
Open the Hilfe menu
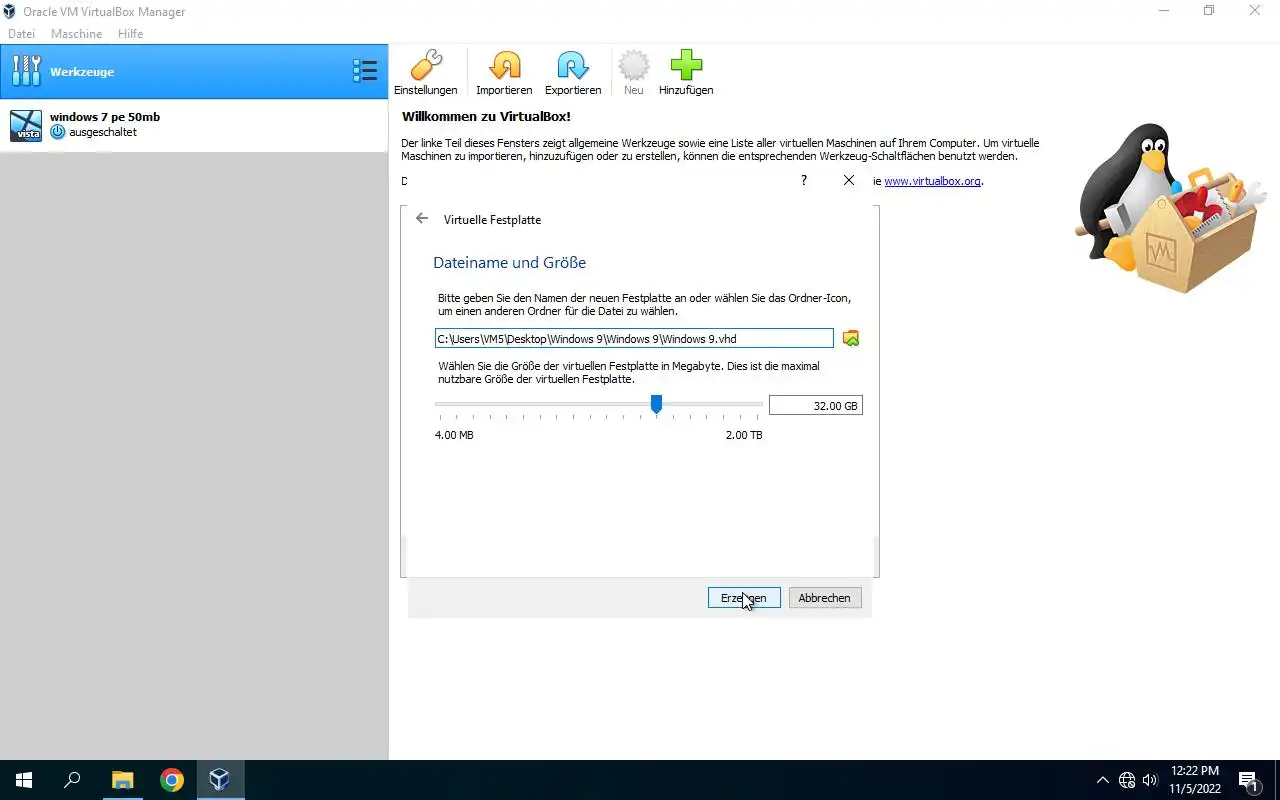(x=130, y=34)
